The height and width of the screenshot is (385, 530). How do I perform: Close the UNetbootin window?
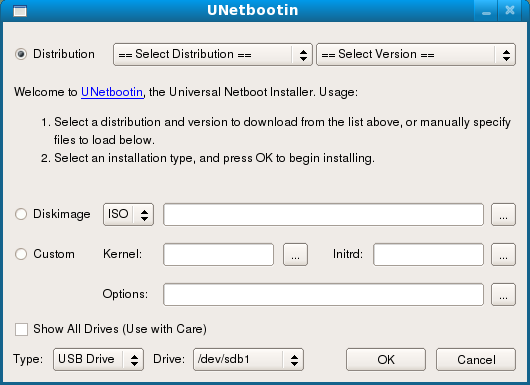pyautogui.click(x=510, y=10)
